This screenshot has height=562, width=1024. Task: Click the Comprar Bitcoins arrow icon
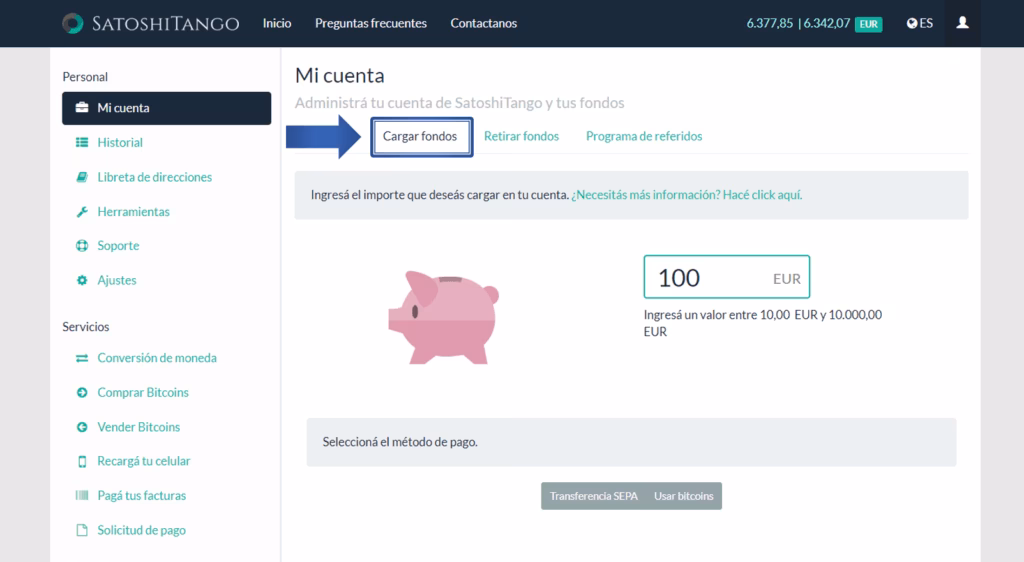(82, 393)
